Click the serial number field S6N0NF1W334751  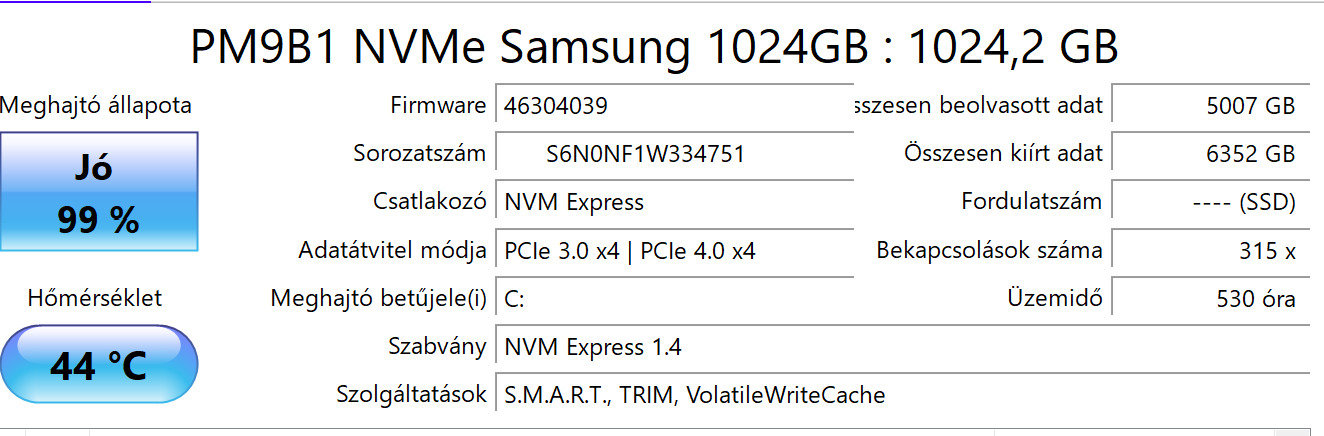(x=674, y=154)
